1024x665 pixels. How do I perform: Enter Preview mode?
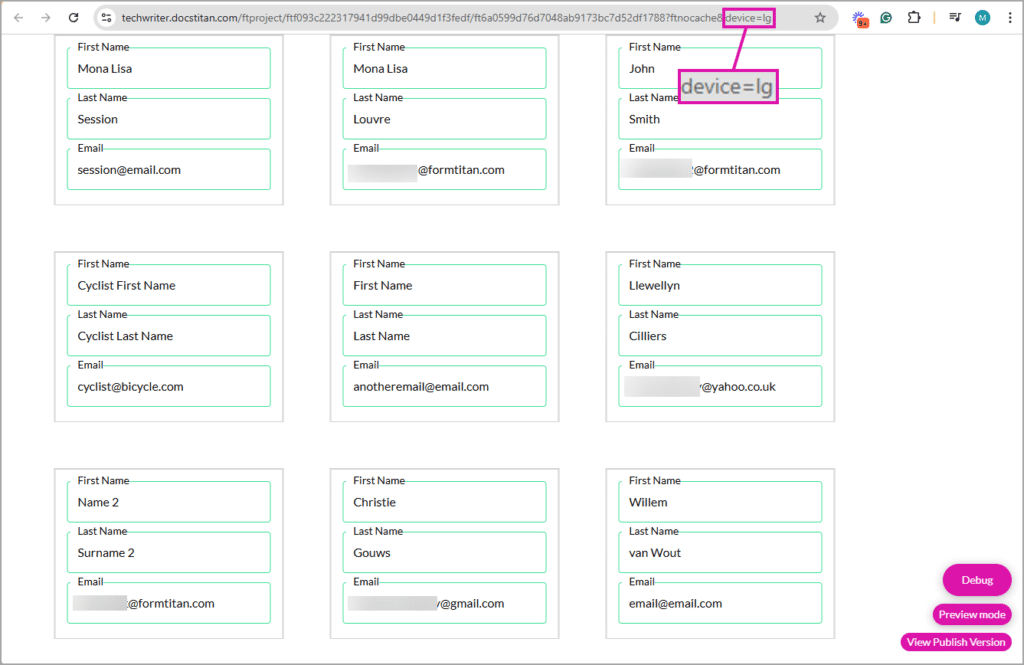(971, 614)
